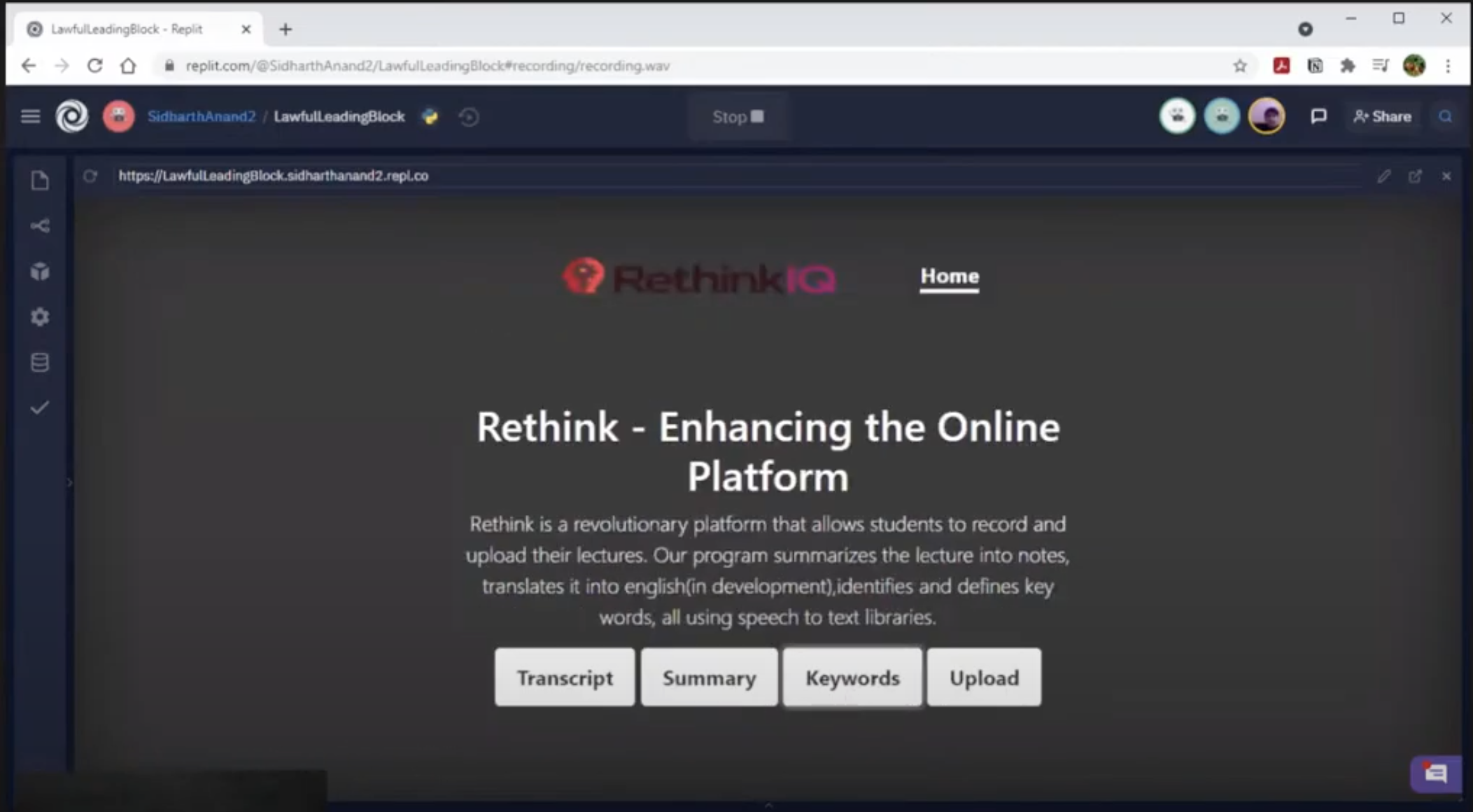Viewport: 1473px width, 812px height.
Task: Open the Unit tests checkmark icon
Action: [x=39, y=408]
